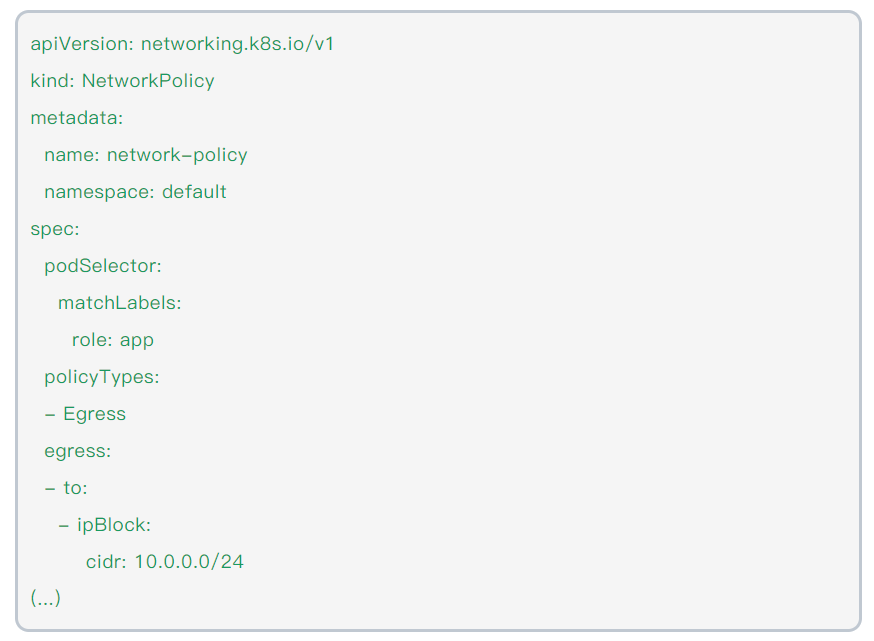The image size is (874, 641).
Task: Click the metadata: line
Action: click(x=76, y=118)
